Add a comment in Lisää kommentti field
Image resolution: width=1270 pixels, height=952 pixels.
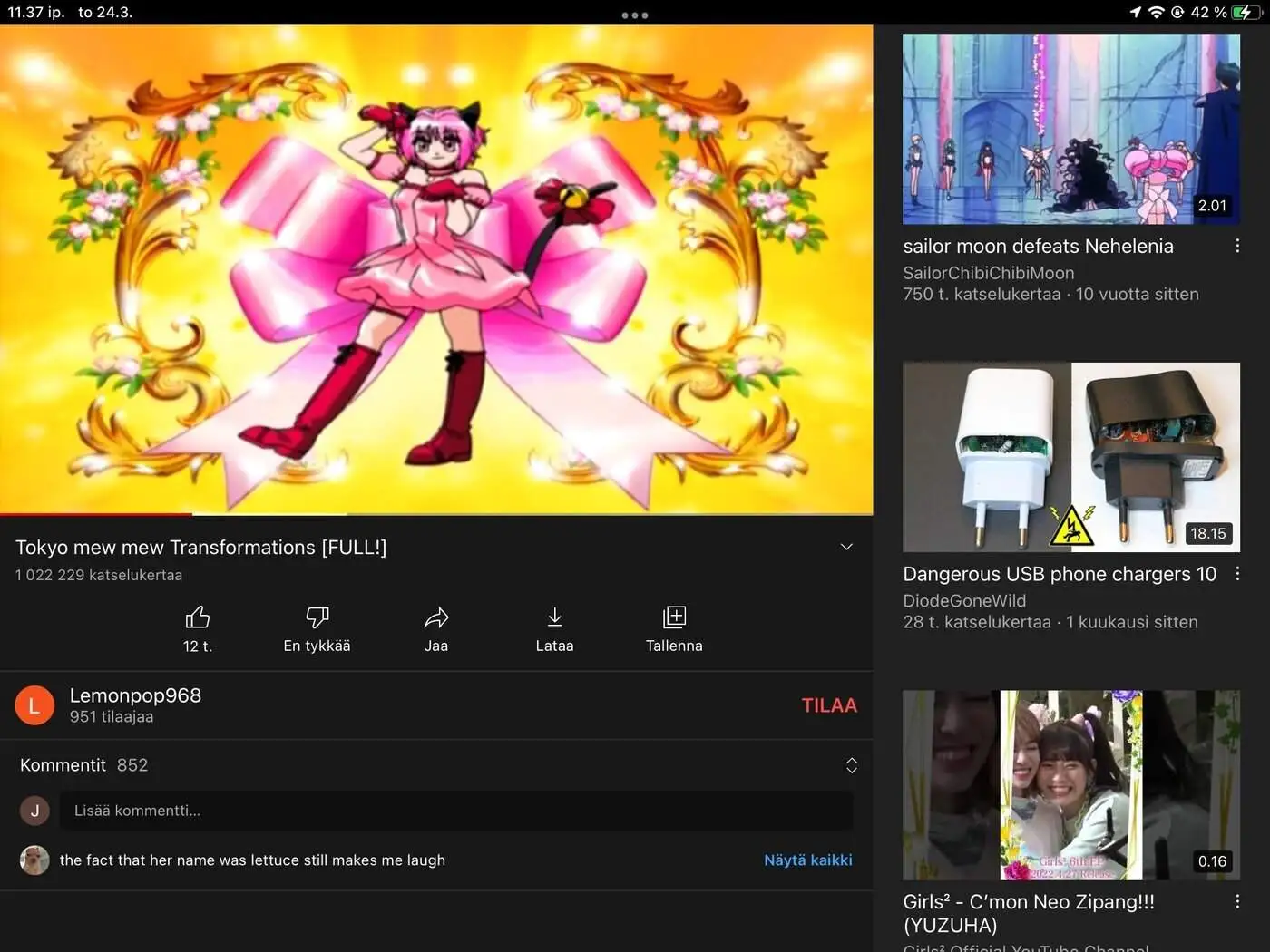pos(456,811)
